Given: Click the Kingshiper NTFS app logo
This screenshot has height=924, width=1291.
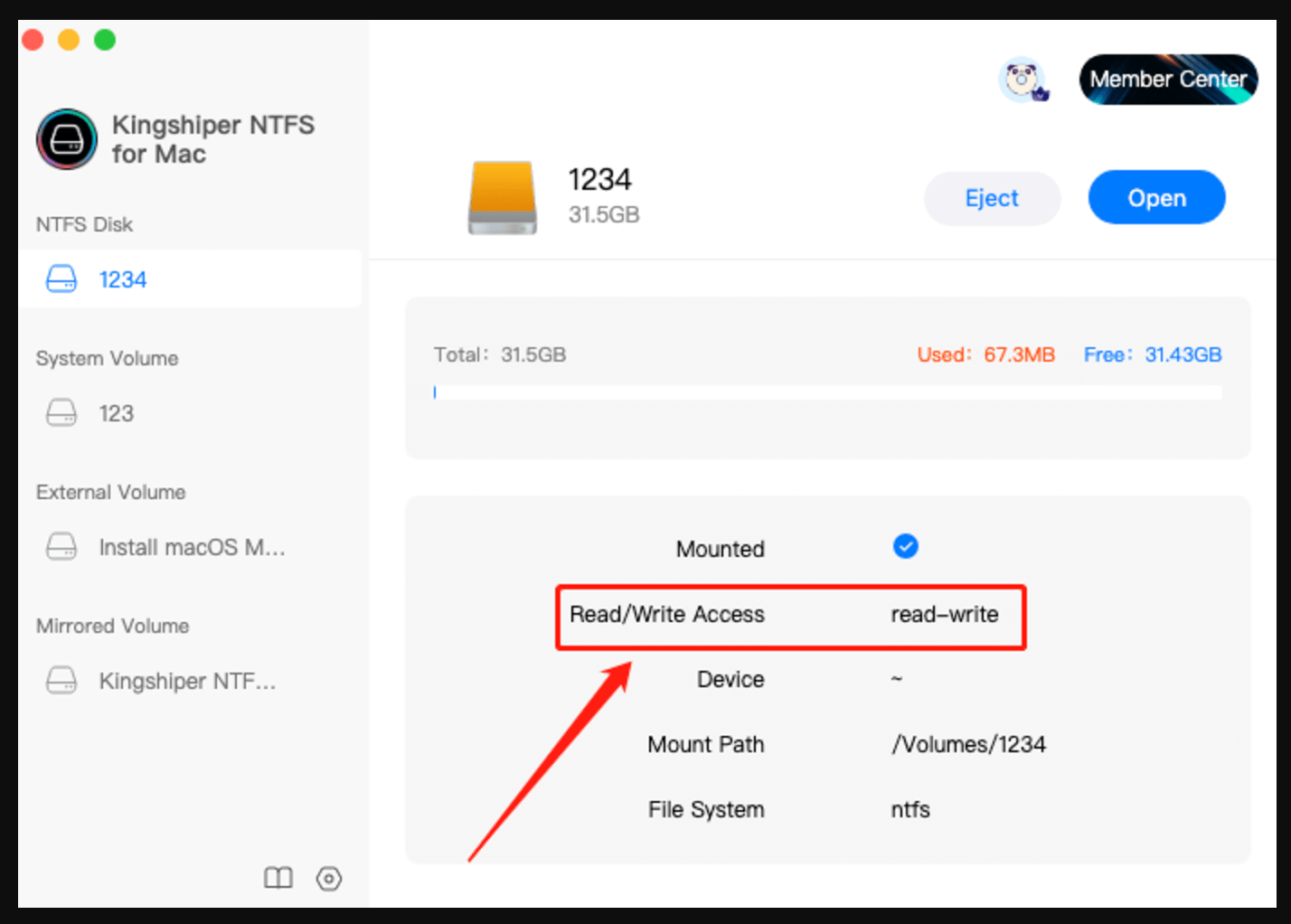Looking at the screenshot, I should pyautogui.click(x=67, y=139).
